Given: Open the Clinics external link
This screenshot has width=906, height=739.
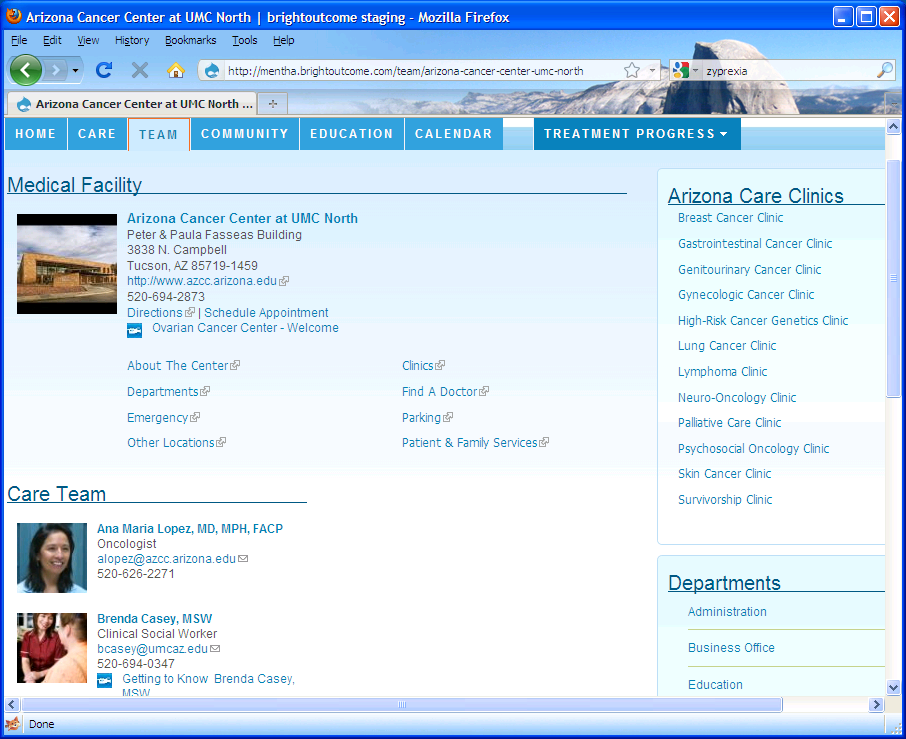Looking at the screenshot, I should click(418, 366).
